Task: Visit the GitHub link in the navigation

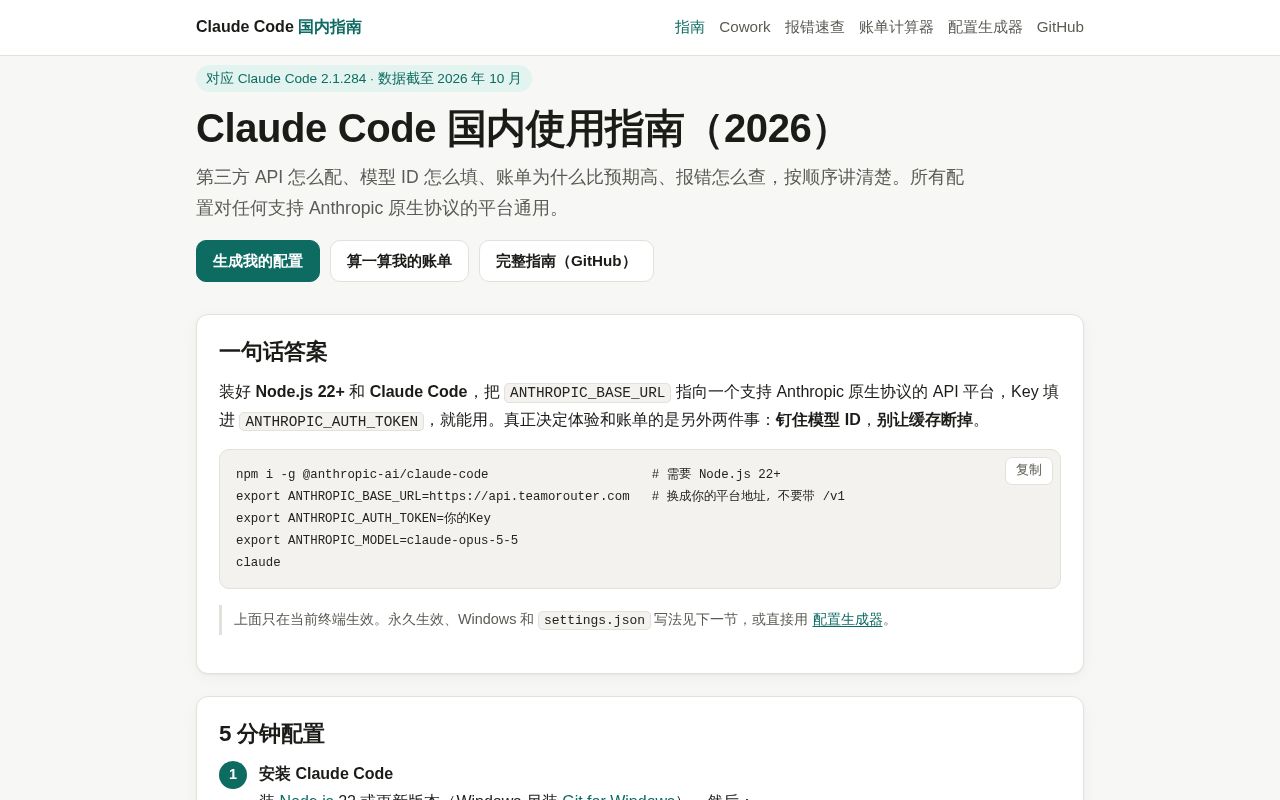Action: [x=1060, y=27]
